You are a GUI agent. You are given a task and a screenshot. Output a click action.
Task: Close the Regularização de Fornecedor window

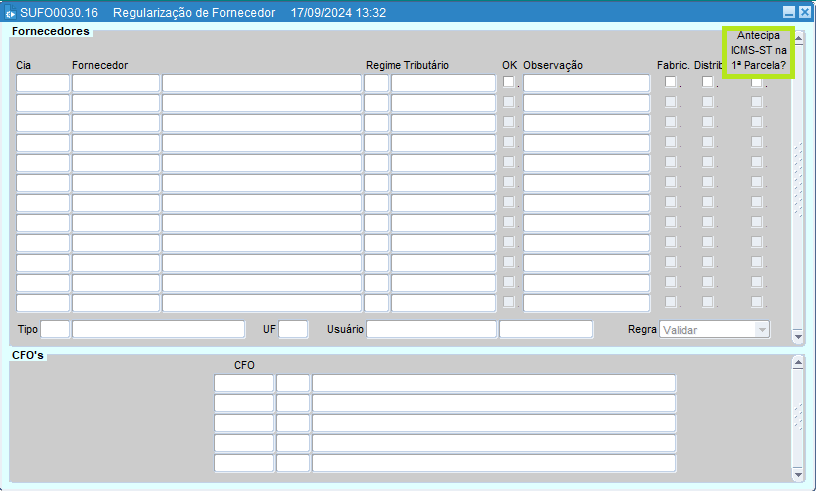point(804,13)
